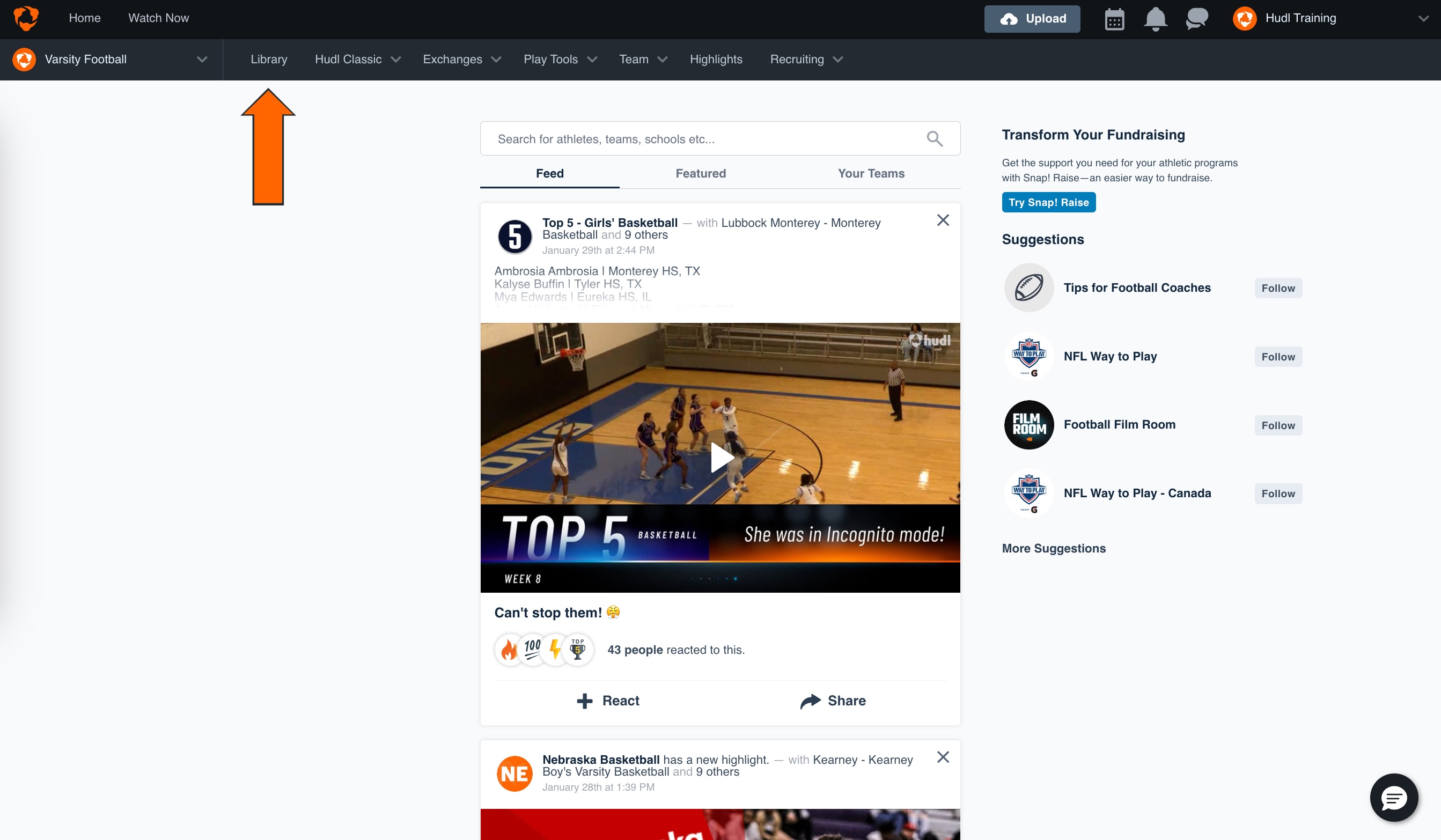
Task: Dismiss the Nebraska Basketball post
Action: (x=943, y=757)
